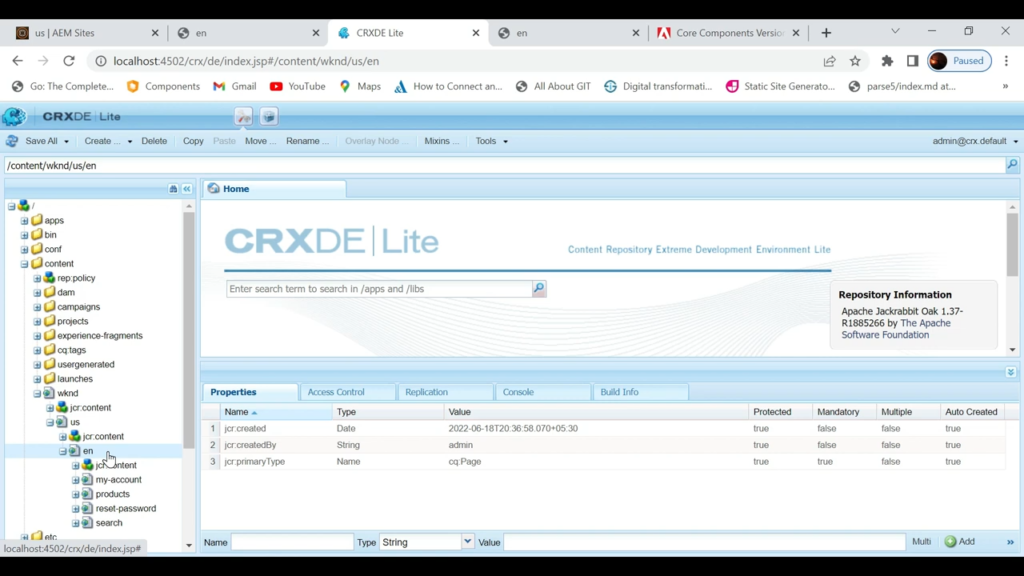This screenshot has width=1024, height=576.
Task: Collapse the navigation tree panel with double-arrow icon
Action: coord(186,188)
